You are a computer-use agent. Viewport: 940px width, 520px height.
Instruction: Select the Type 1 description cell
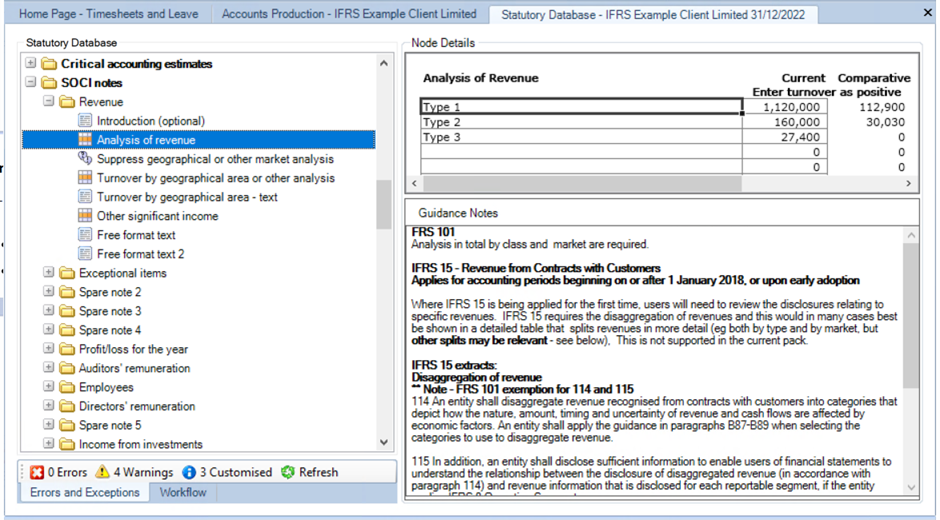pyautogui.click(x=582, y=107)
